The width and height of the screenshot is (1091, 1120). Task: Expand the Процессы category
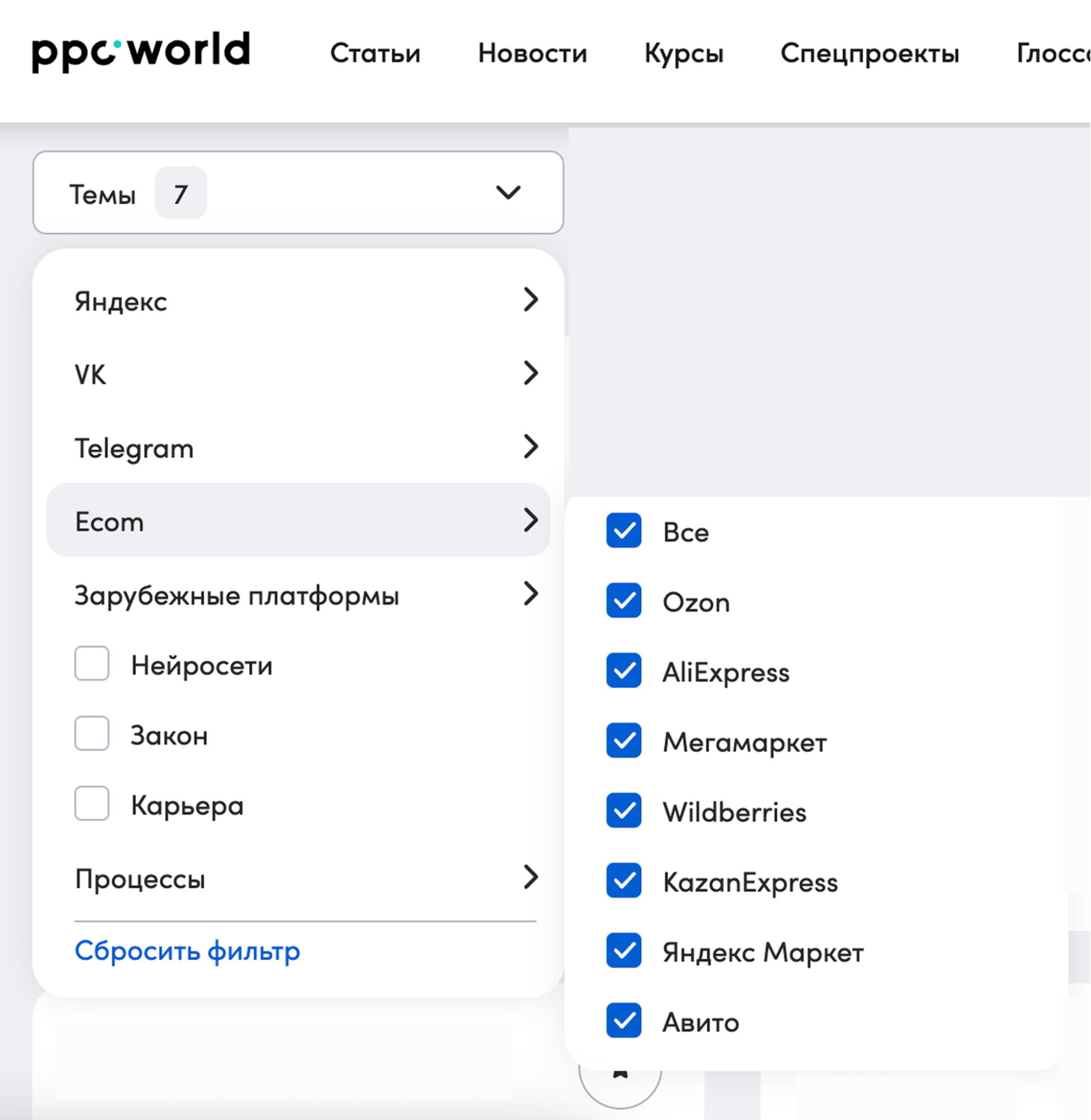pyautogui.click(x=532, y=877)
